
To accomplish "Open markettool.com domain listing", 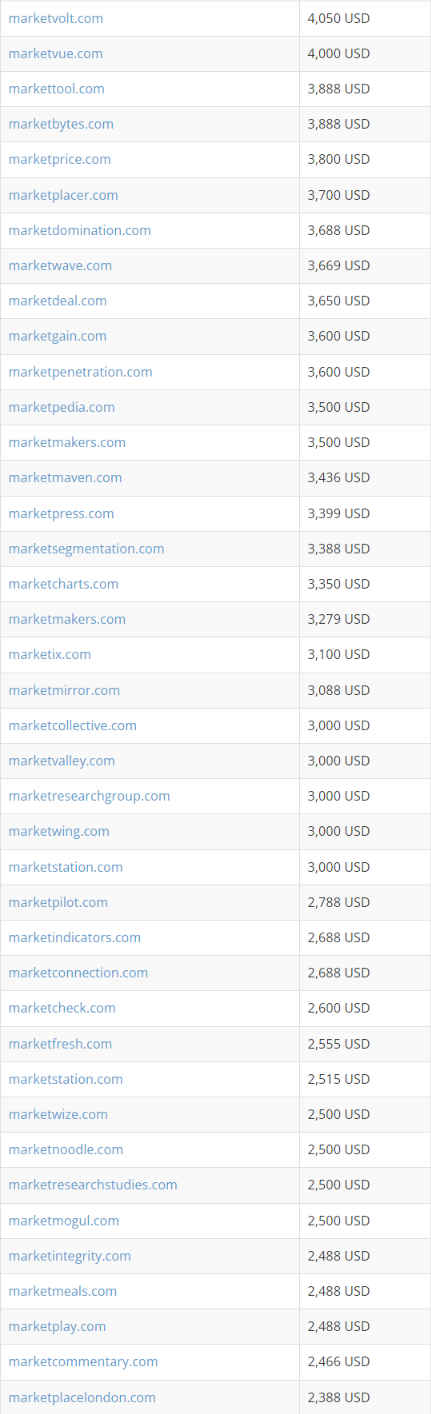I will click(x=56, y=88).
